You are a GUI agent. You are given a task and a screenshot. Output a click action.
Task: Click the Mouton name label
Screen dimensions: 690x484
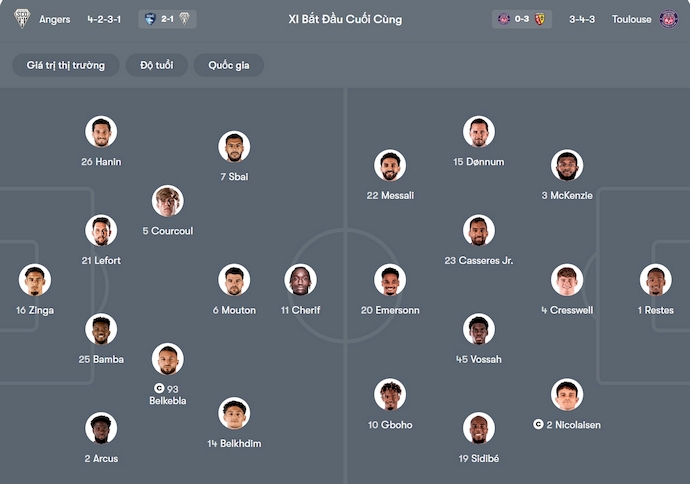[234, 310]
